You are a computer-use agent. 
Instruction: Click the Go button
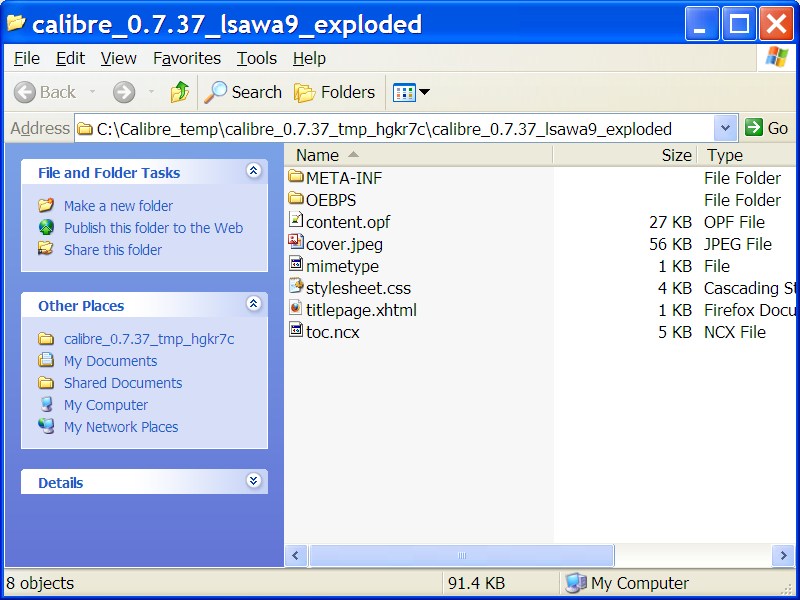[766, 128]
